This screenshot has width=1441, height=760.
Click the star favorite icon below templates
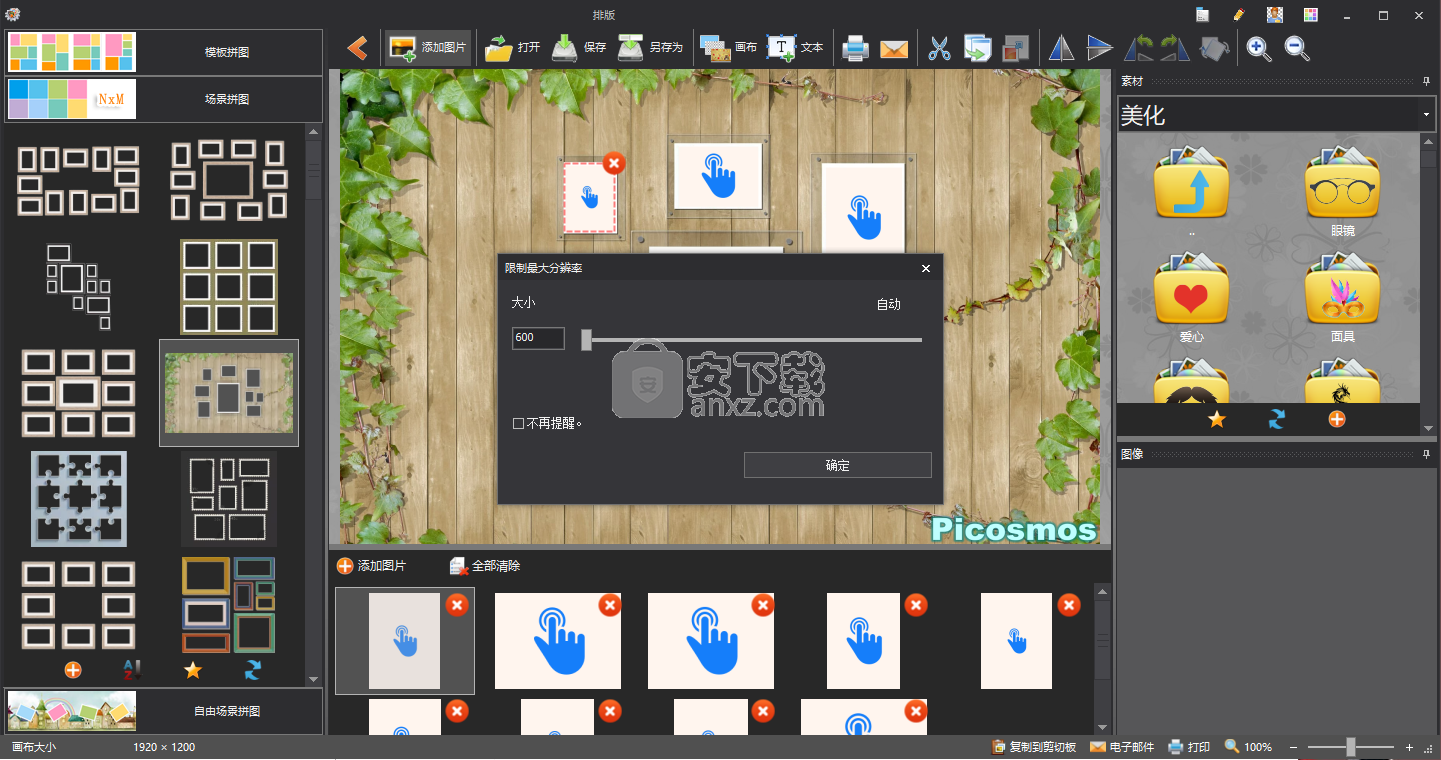193,670
